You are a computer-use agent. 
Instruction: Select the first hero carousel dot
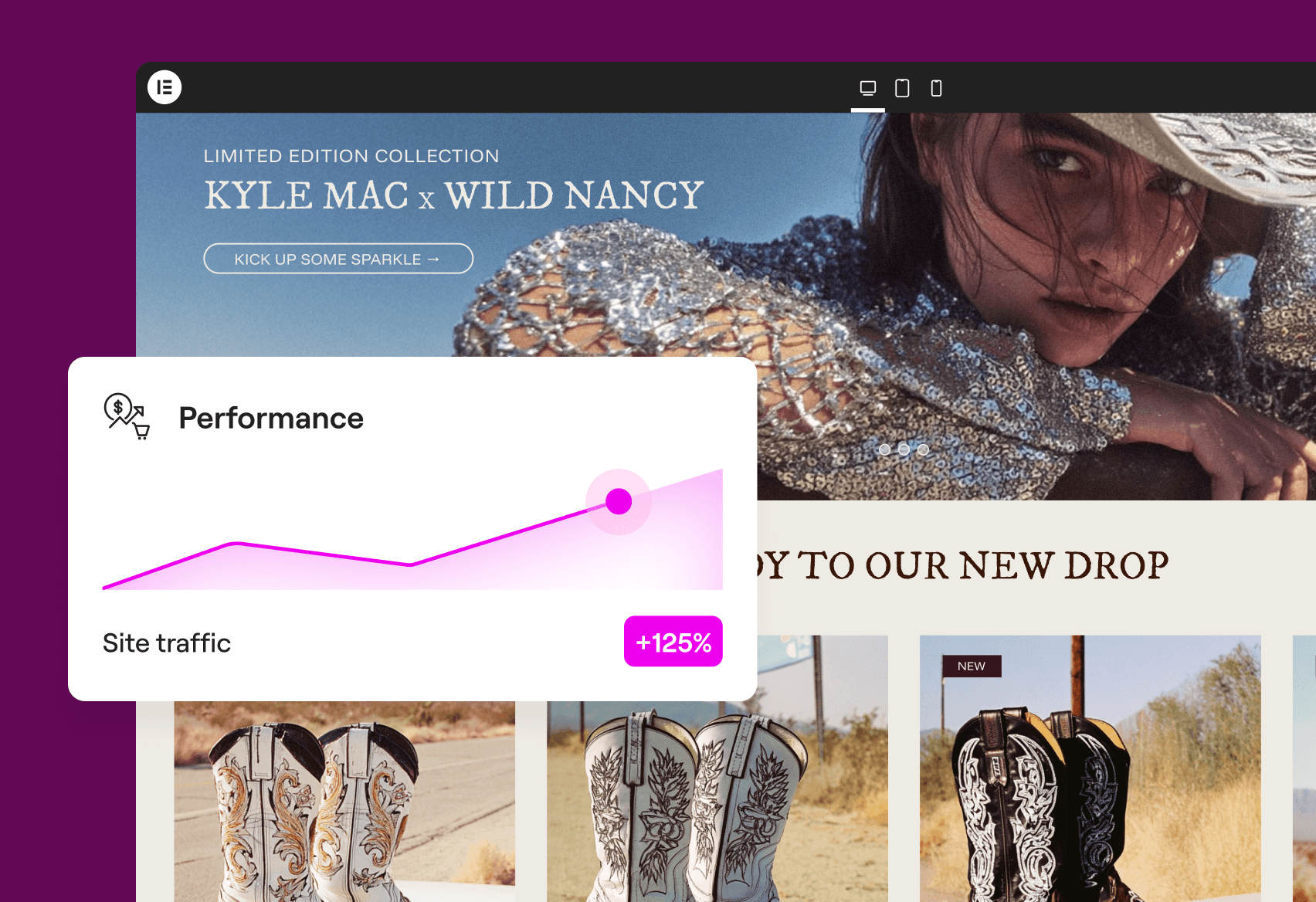[884, 449]
